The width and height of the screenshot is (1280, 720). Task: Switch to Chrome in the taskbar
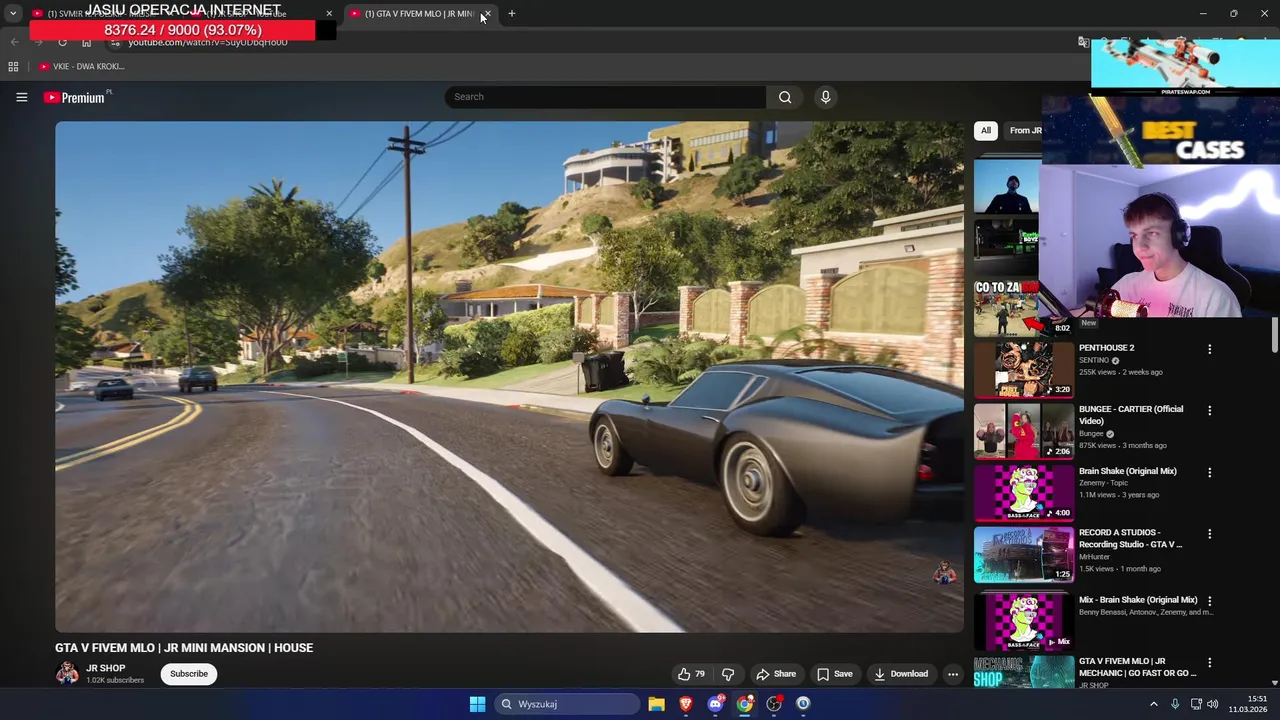coord(744,704)
